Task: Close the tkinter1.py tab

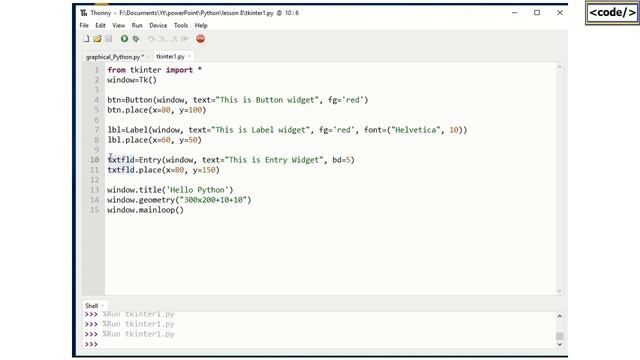Action: tap(189, 56)
